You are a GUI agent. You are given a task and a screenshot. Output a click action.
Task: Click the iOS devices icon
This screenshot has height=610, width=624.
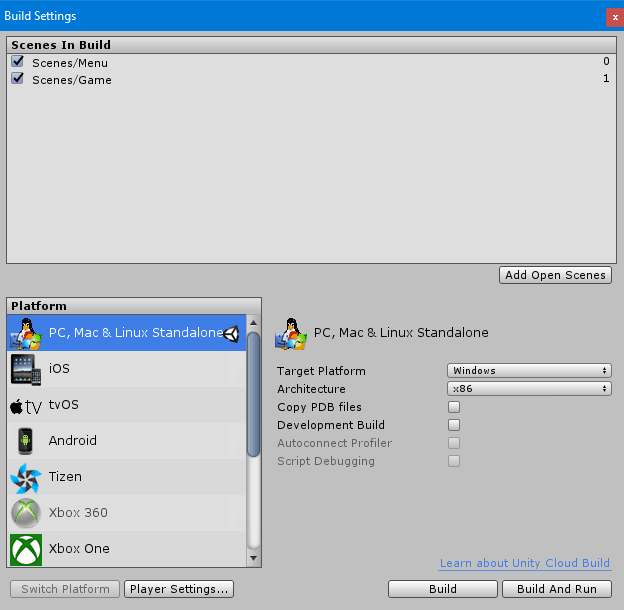26,370
